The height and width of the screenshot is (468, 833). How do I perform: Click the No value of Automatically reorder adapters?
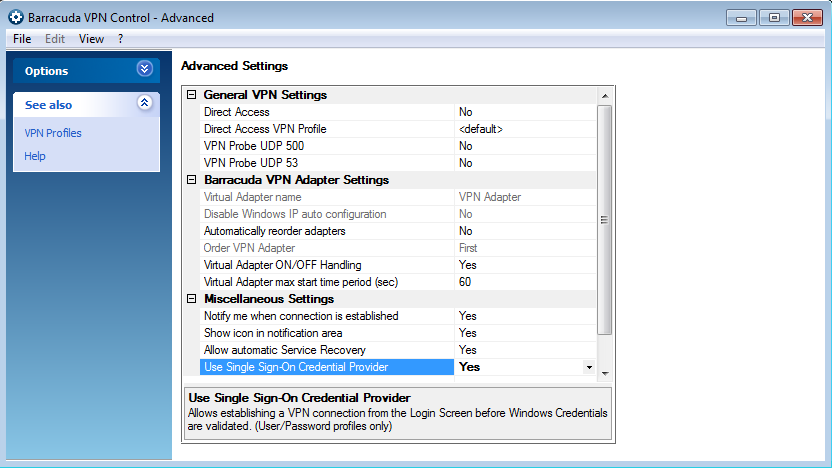coord(465,231)
